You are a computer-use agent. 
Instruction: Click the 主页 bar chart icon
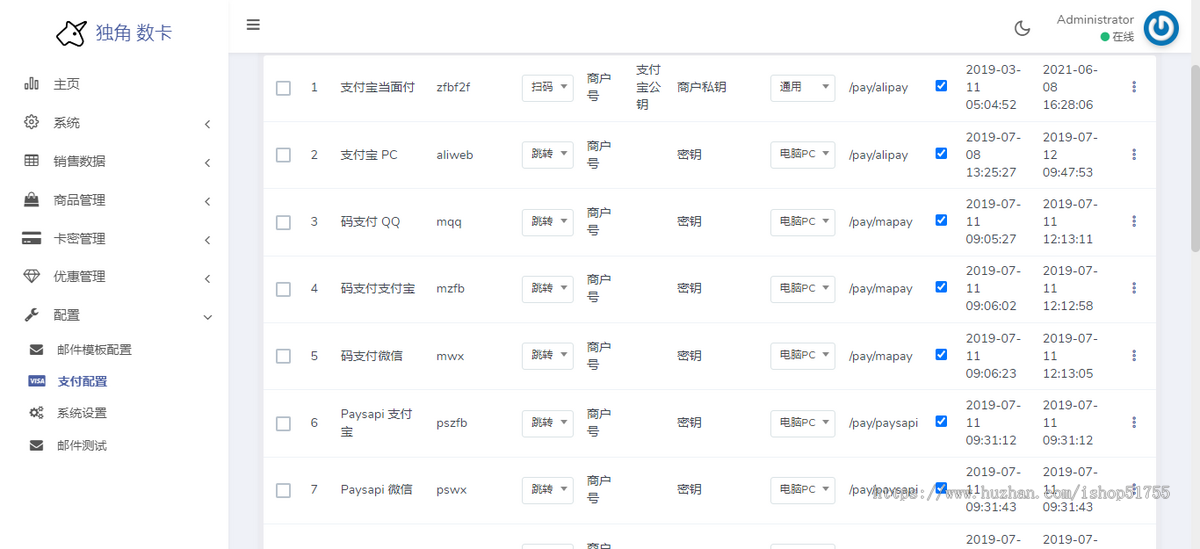pos(32,84)
